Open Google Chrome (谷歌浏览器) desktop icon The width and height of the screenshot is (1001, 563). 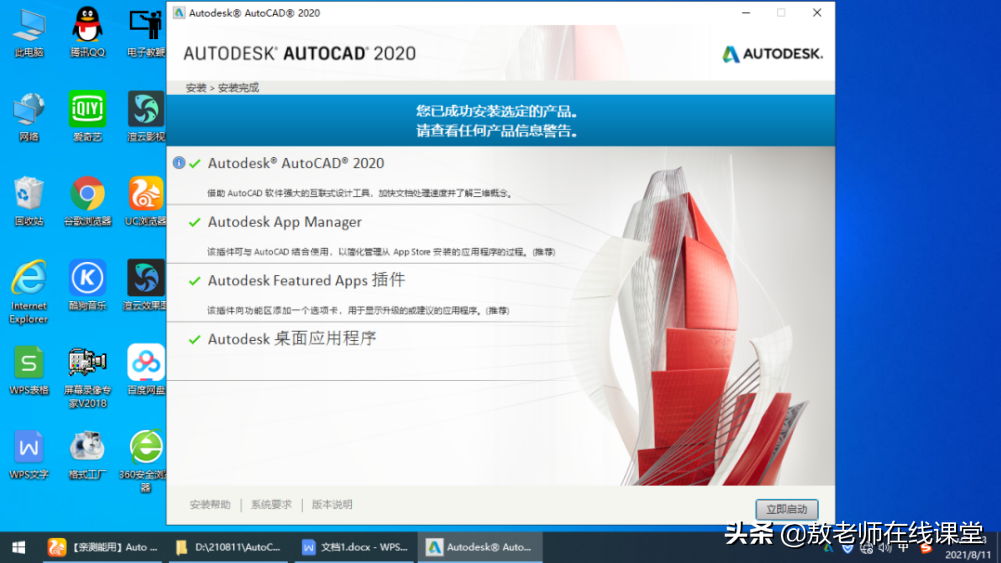(87, 193)
